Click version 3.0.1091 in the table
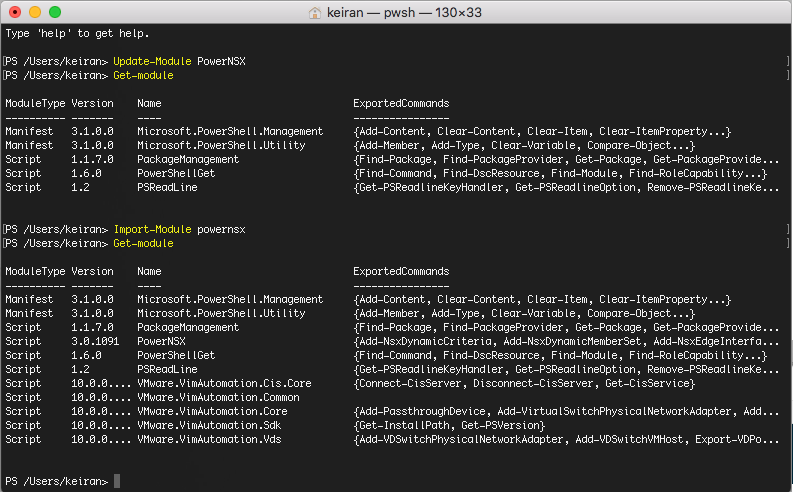Screen dimensions: 793x492 coord(98,341)
